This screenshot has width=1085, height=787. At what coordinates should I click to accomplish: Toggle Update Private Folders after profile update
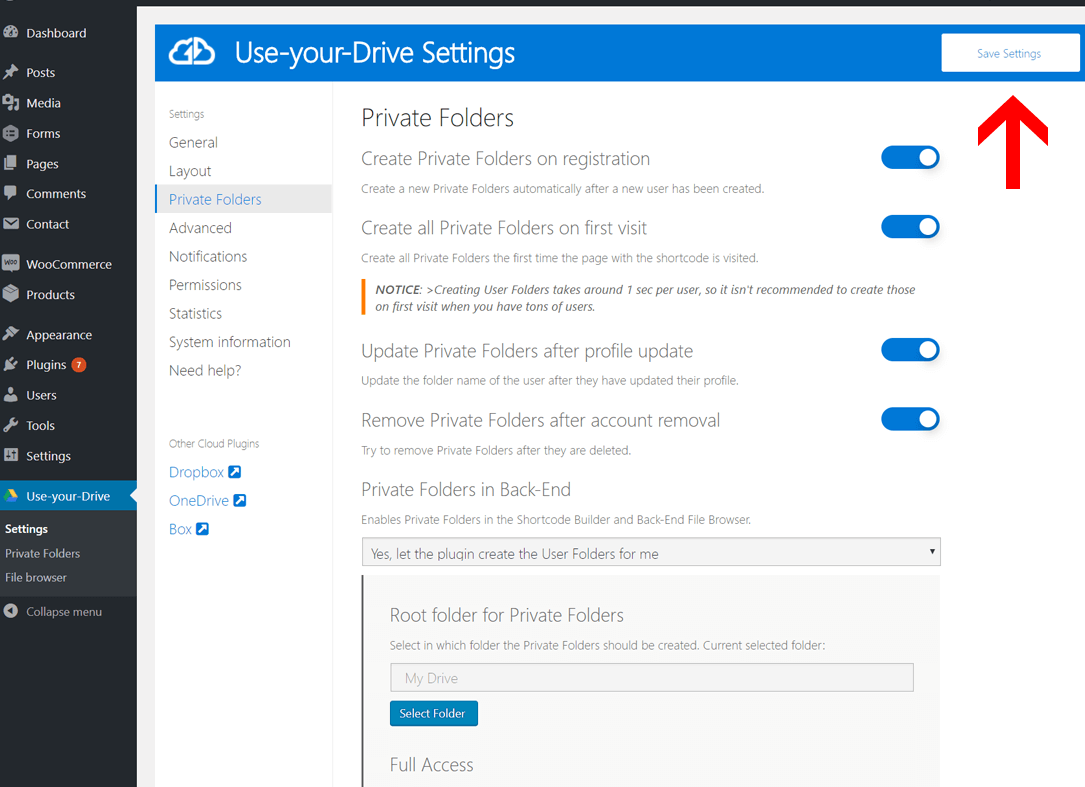910,350
